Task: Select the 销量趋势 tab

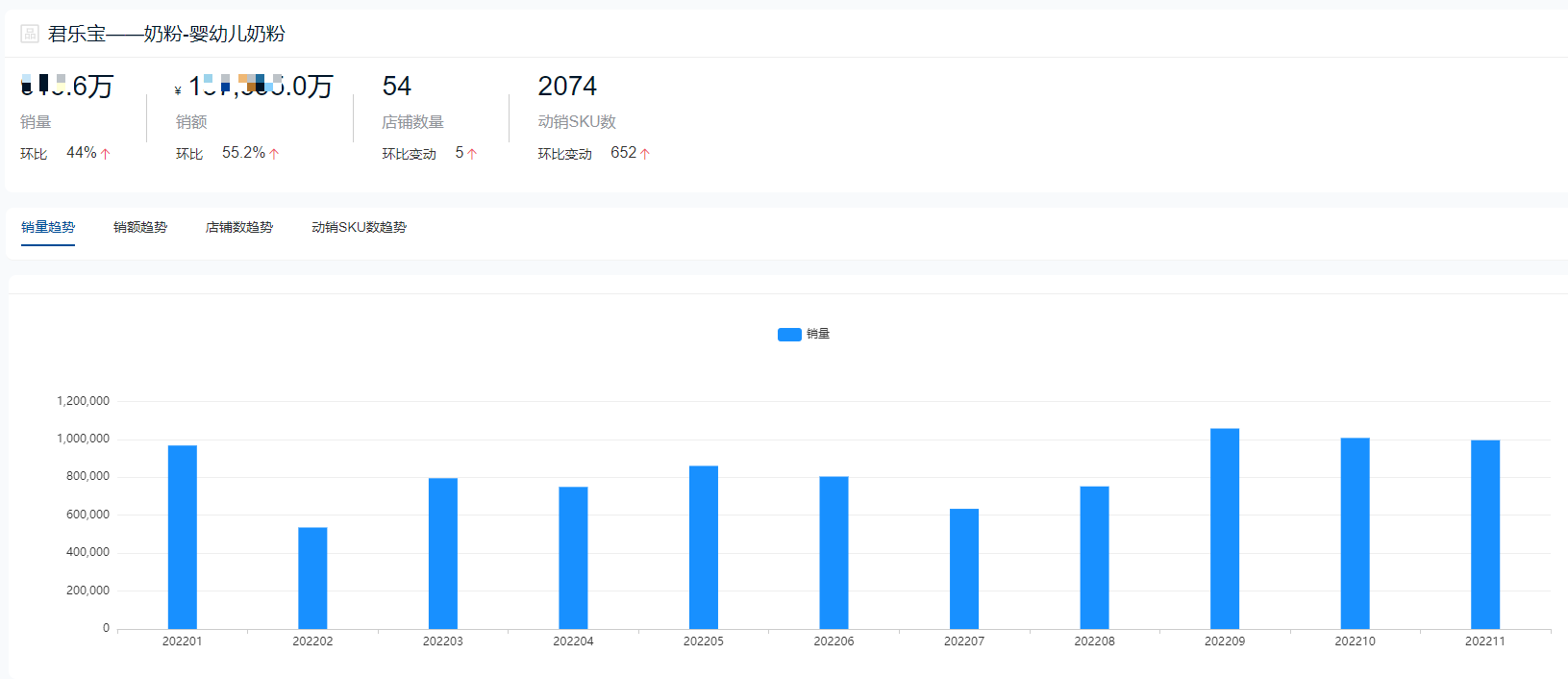Action: click(x=48, y=227)
